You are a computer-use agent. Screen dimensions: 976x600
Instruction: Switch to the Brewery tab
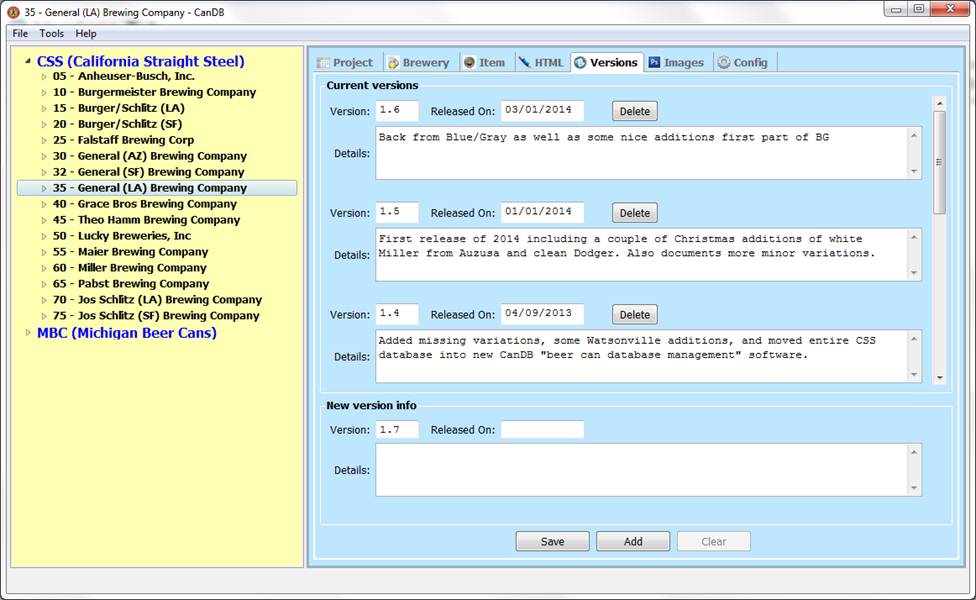419,62
